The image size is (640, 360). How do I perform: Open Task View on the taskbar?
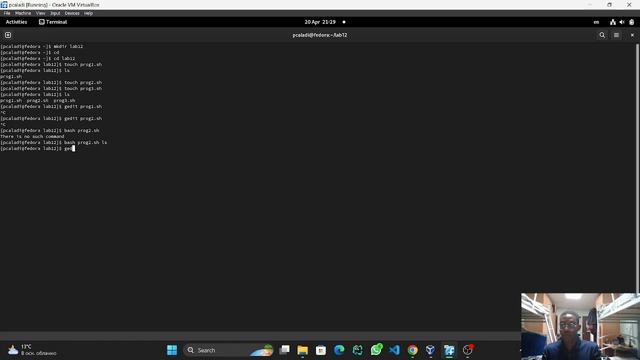point(284,350)
